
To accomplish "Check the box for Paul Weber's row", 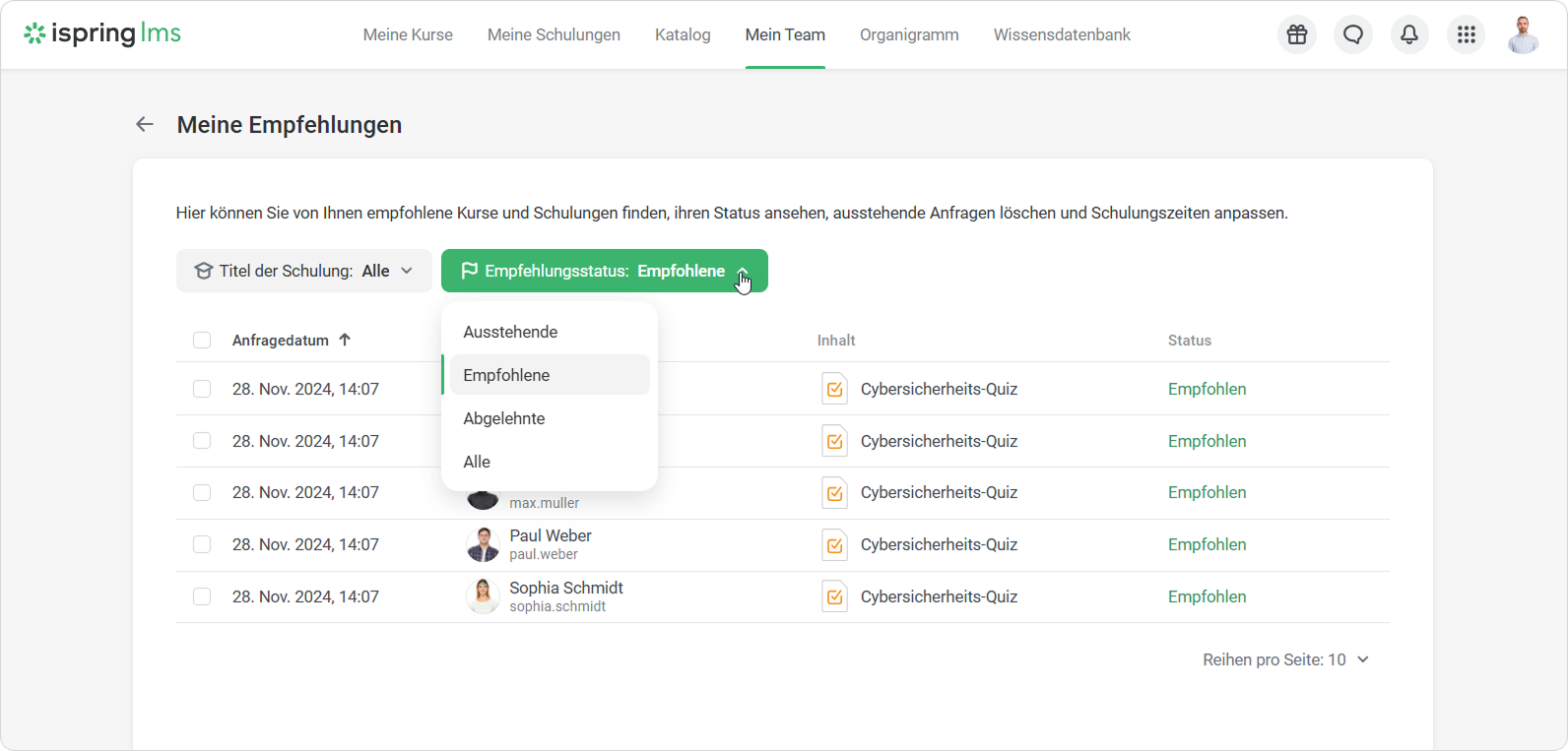I will coord(202,544).
